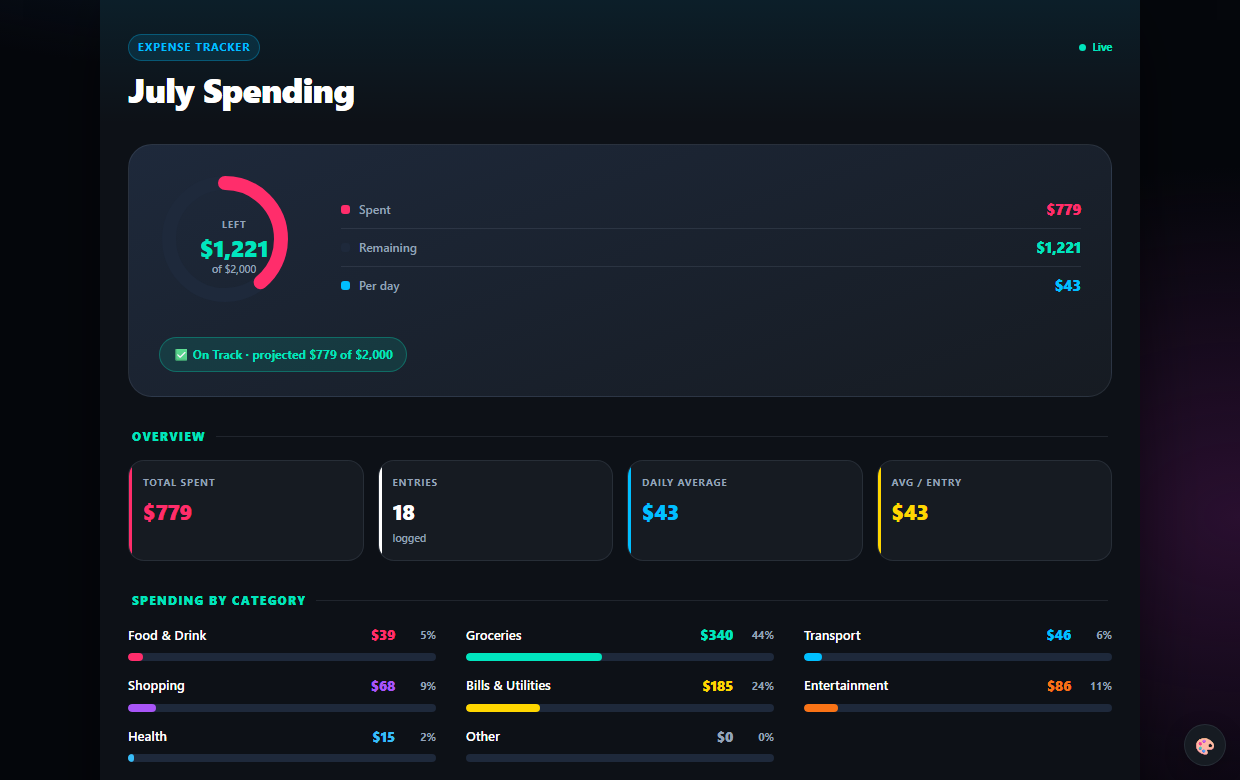Click the blue Per day legend square
The image size is (1240, 780).
345,286
